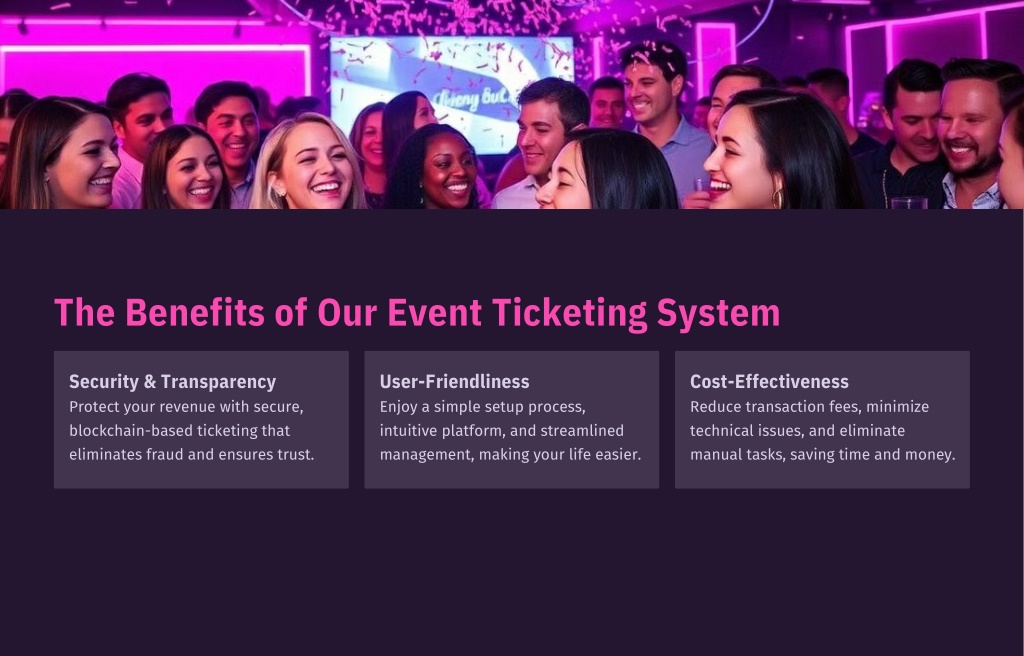
Task: Click the word System in the heading
Action: pos(718,313)
